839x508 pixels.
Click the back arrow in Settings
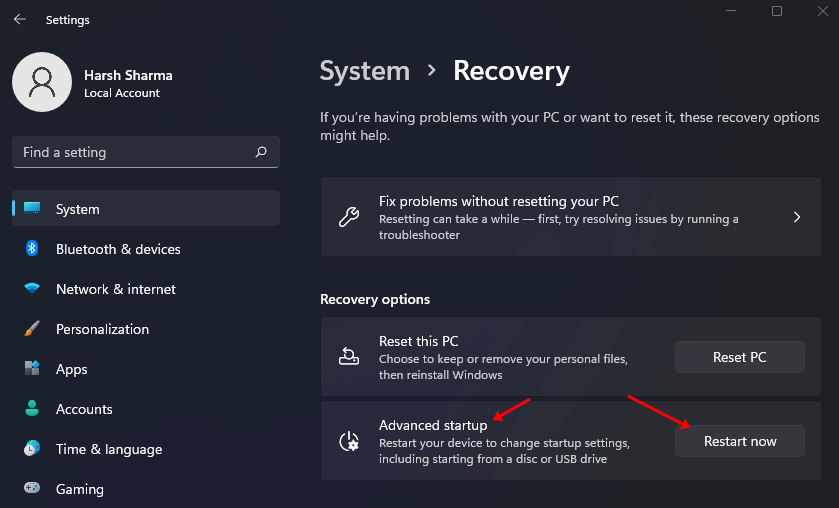[x=19, y=19]
